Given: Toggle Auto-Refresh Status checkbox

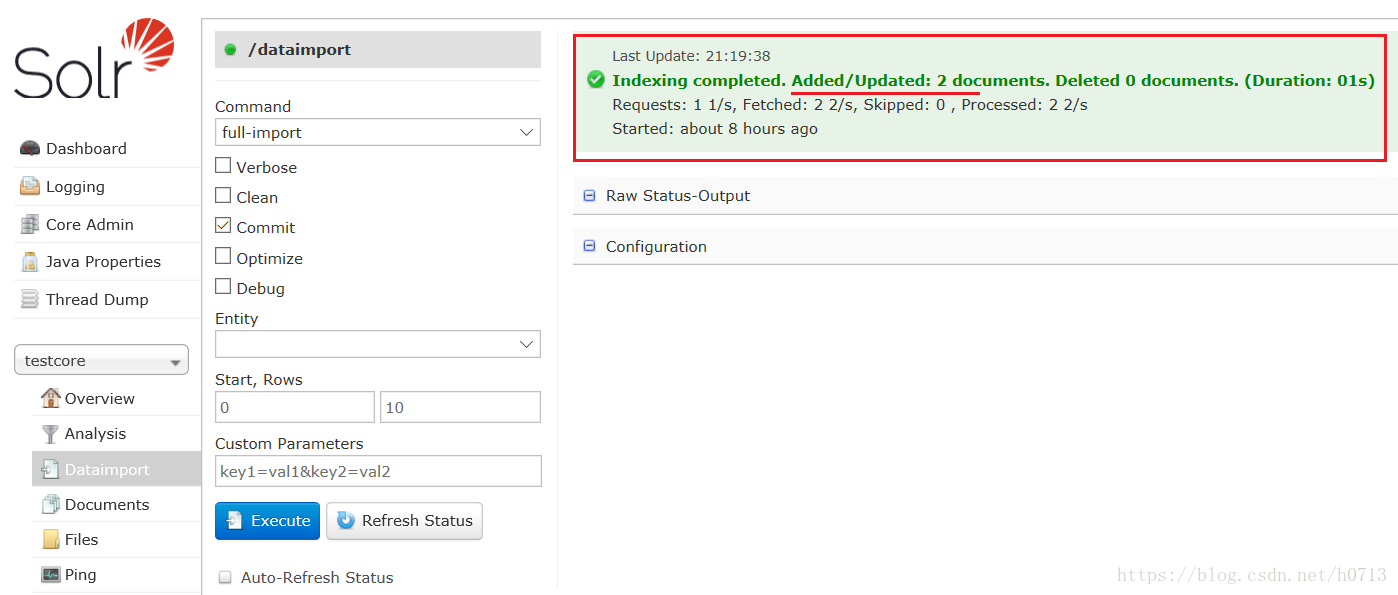Looking at the screenshot, I should pyautogui.click(x=225, y=577).
